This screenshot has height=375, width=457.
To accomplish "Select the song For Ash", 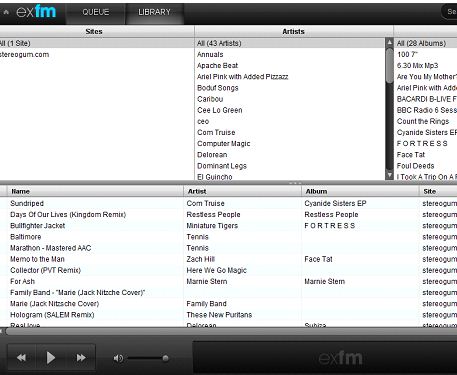I will (22, 281).
